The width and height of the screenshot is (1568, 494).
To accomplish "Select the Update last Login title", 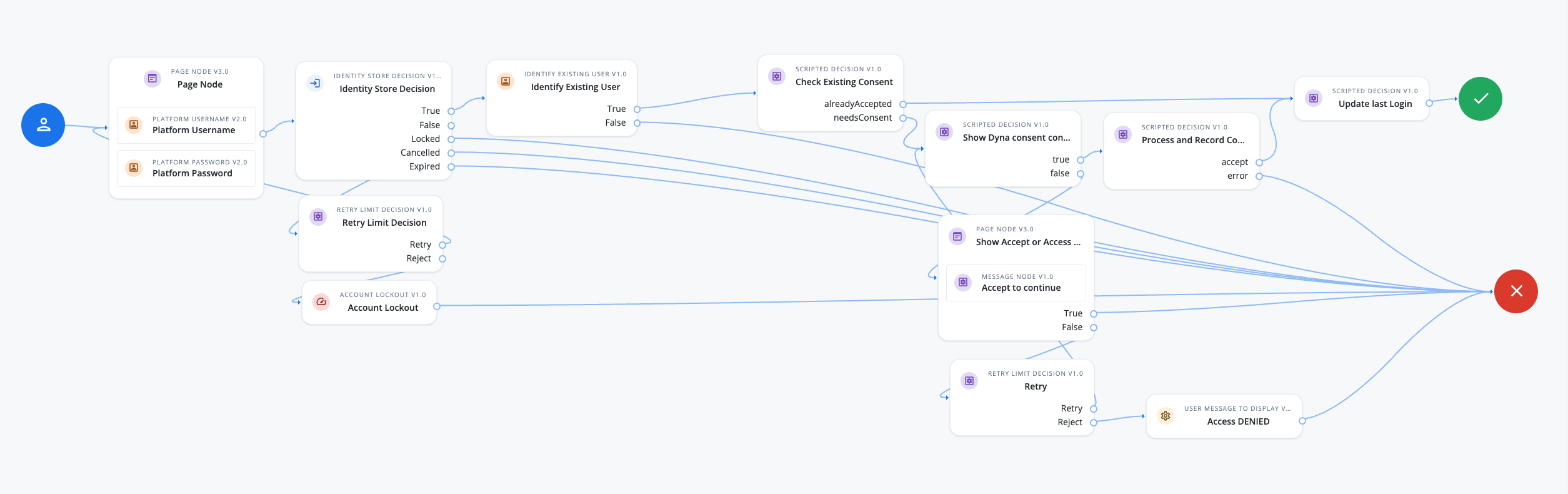I will (1376, 104).
